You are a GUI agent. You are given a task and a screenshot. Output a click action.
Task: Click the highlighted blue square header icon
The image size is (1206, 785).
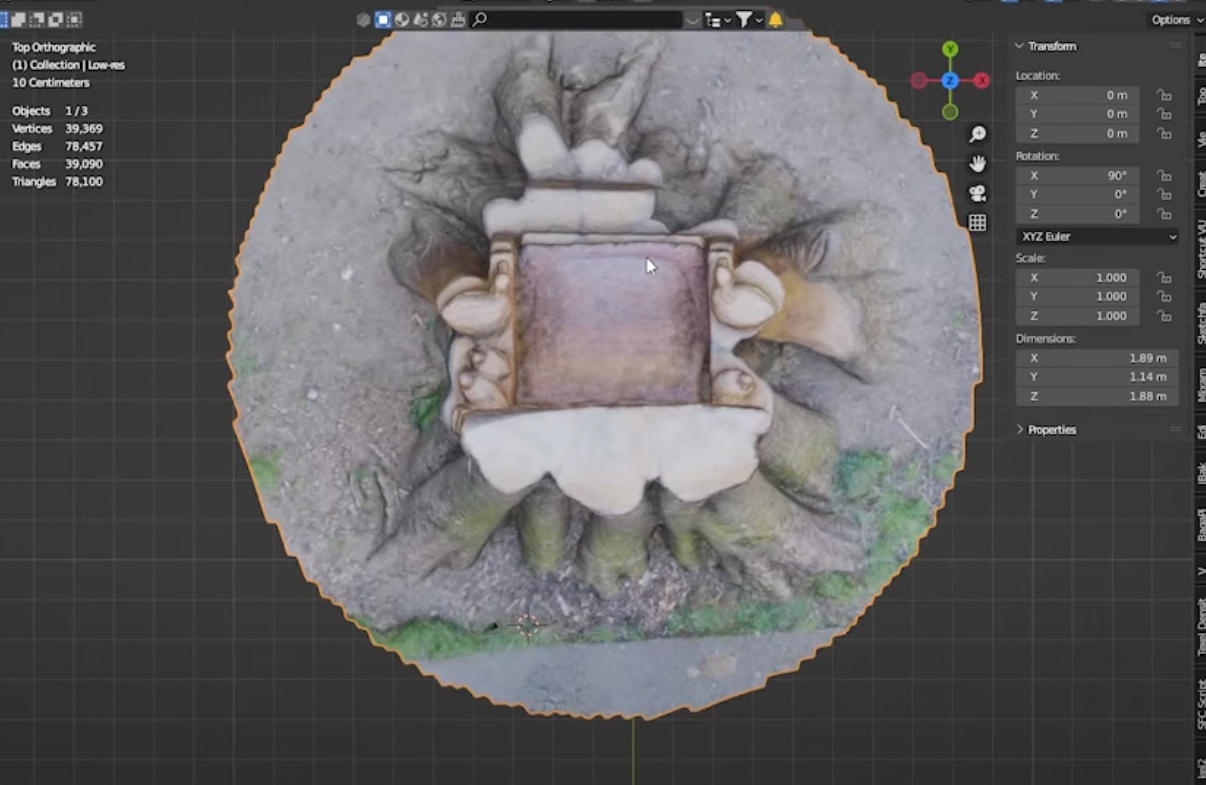pos(383,19)
